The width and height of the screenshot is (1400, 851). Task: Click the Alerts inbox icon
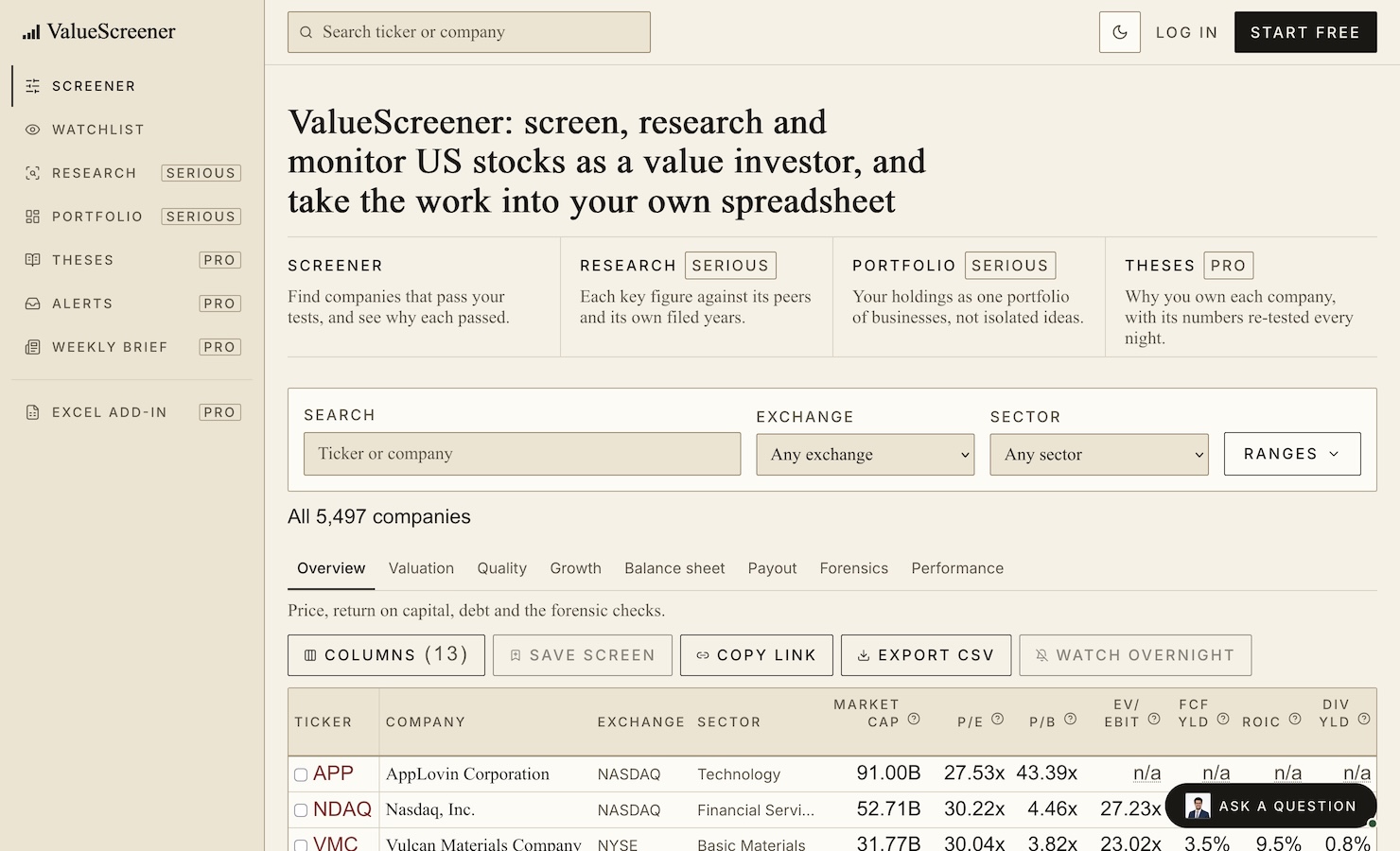(x=33, y=304)
